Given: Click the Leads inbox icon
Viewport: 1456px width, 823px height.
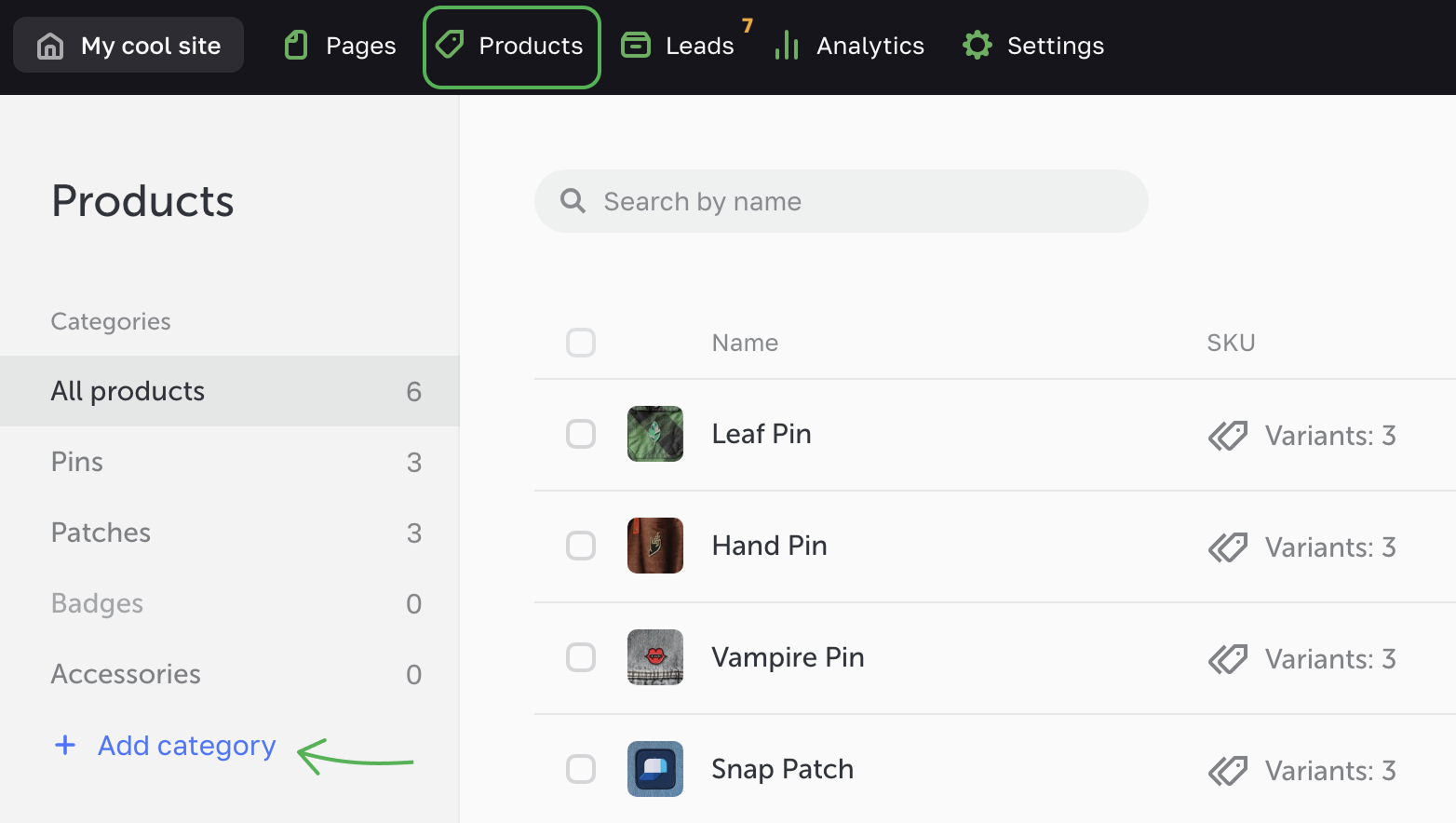Looking at the screenshot, I should 636,45.
